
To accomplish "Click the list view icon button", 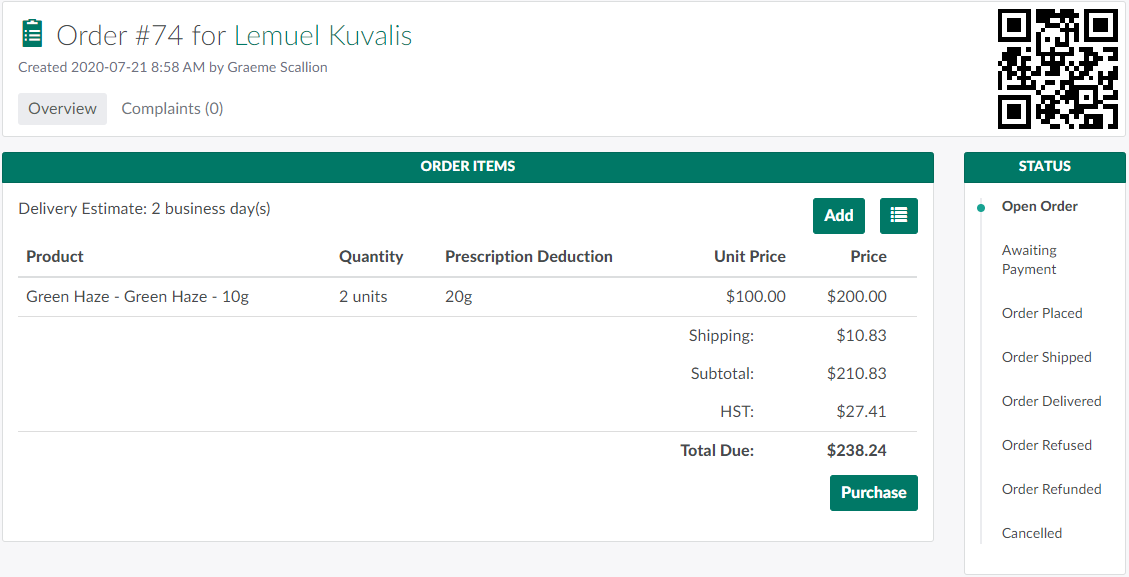I will click(x=898, y=215).
